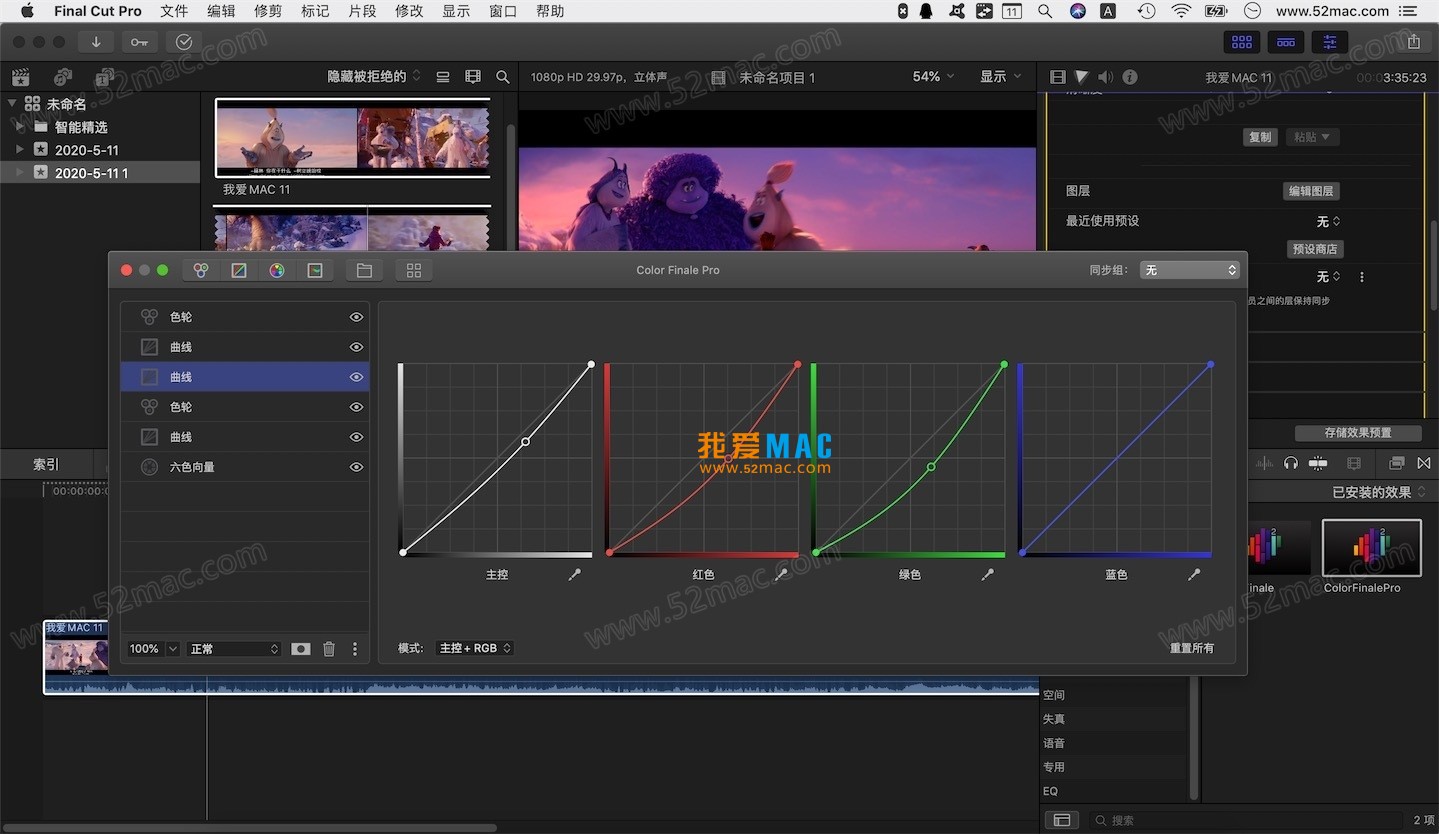Screen dimensions: 1439x834
Task: Open the info inspector icon
Action: 1130,77
